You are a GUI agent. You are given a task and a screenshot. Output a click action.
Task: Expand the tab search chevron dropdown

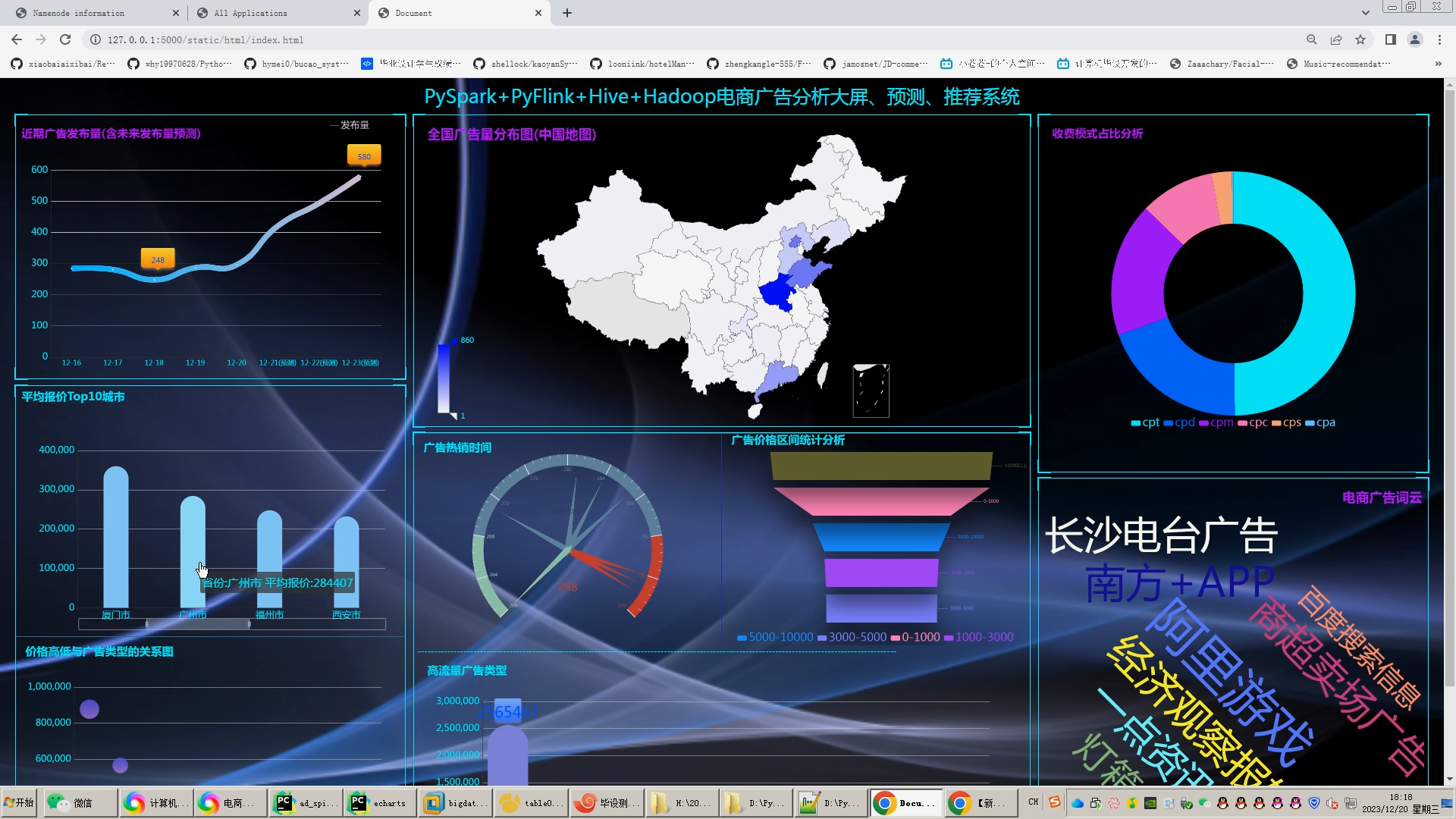click(x=1365, y=13)
